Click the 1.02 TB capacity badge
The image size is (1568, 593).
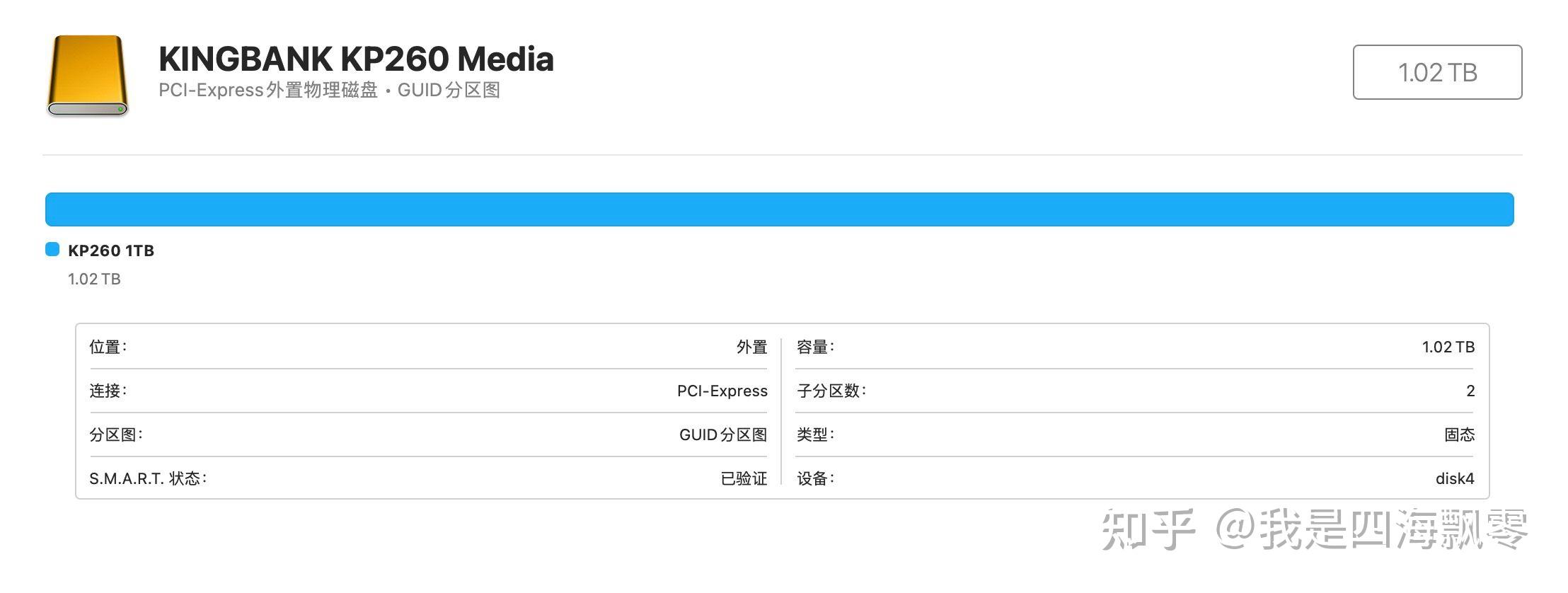tap(1436, 71)
